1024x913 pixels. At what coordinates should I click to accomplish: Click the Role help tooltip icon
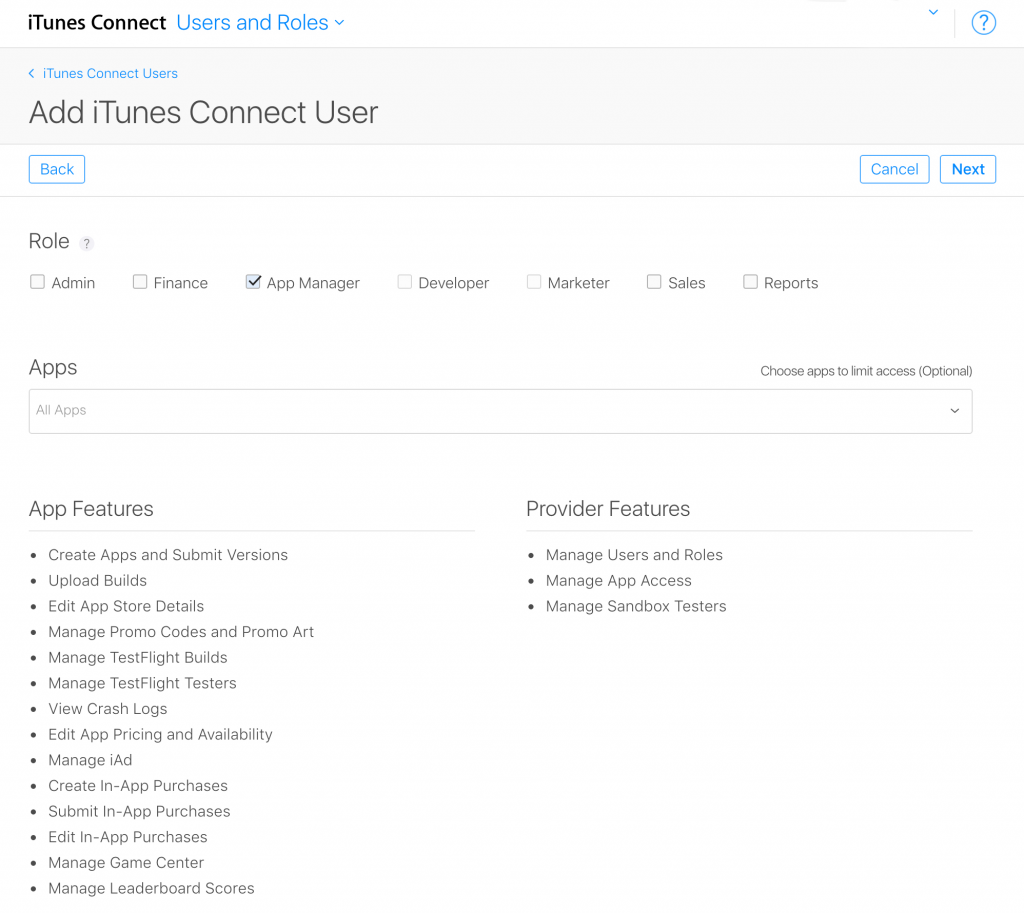pyautogui.click(x=86, y=244)
